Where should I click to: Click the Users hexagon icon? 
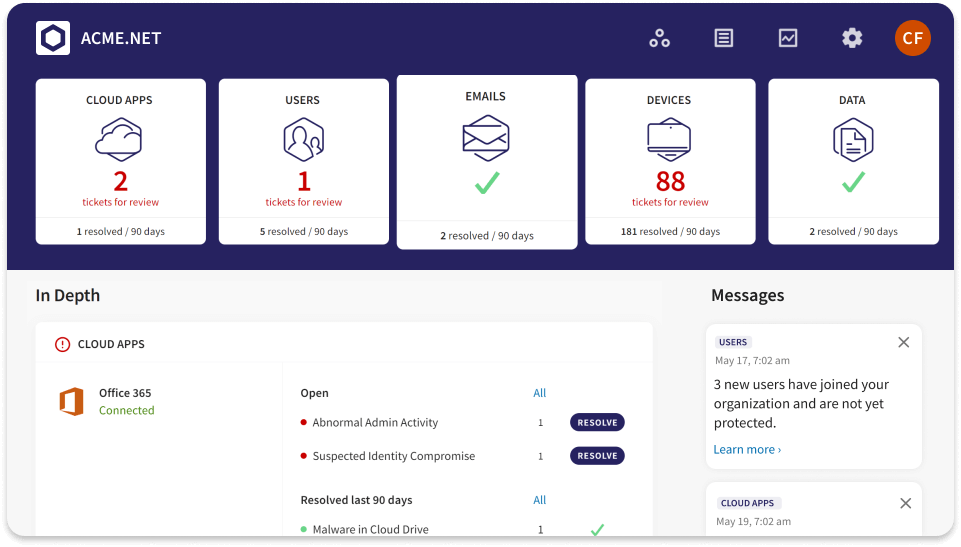coord(303,140)
